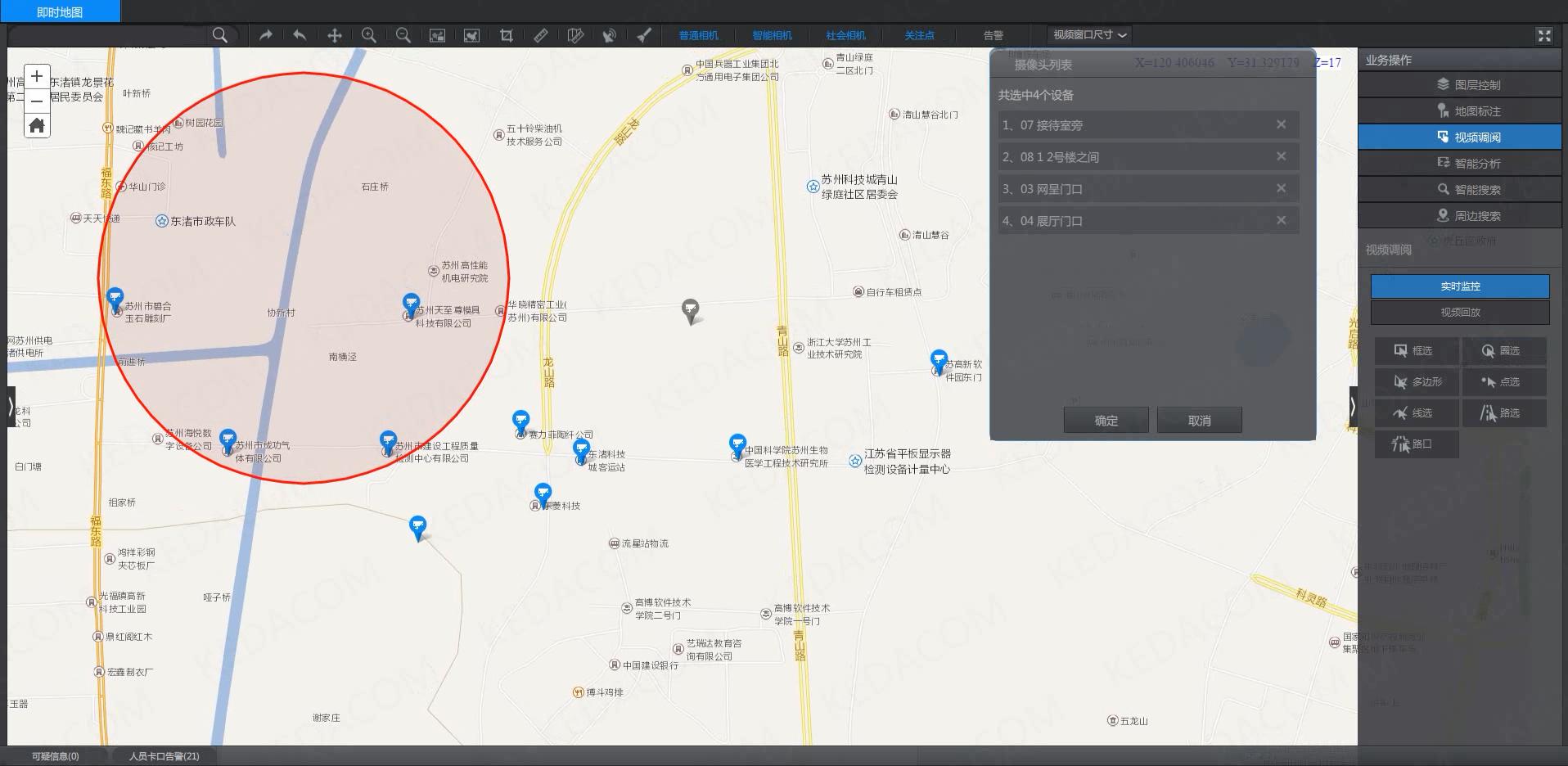Expand the left side panel arrow
The image size is (1568, 766).
pos(11,407)
